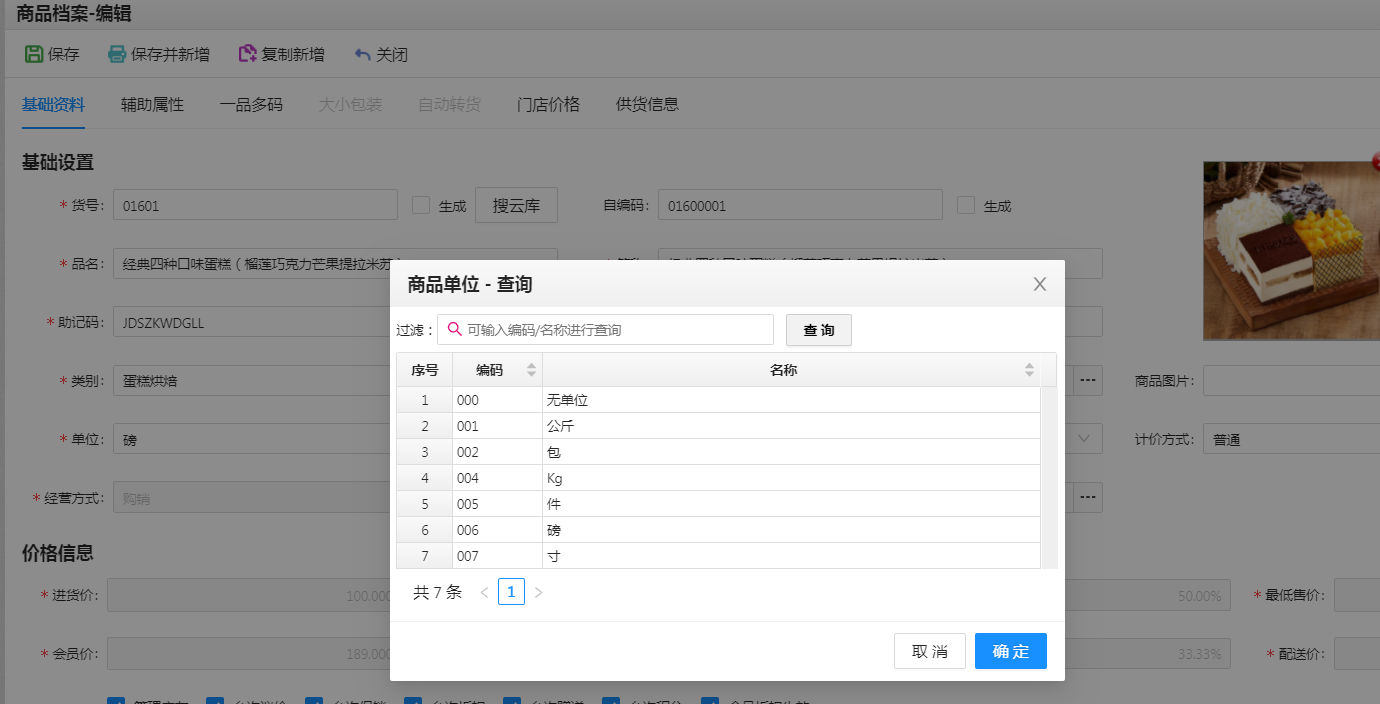This screenshot has height=704, width=1380.
Task: Close the 商品单位 dialog with the X
Action: point(1039,284)
